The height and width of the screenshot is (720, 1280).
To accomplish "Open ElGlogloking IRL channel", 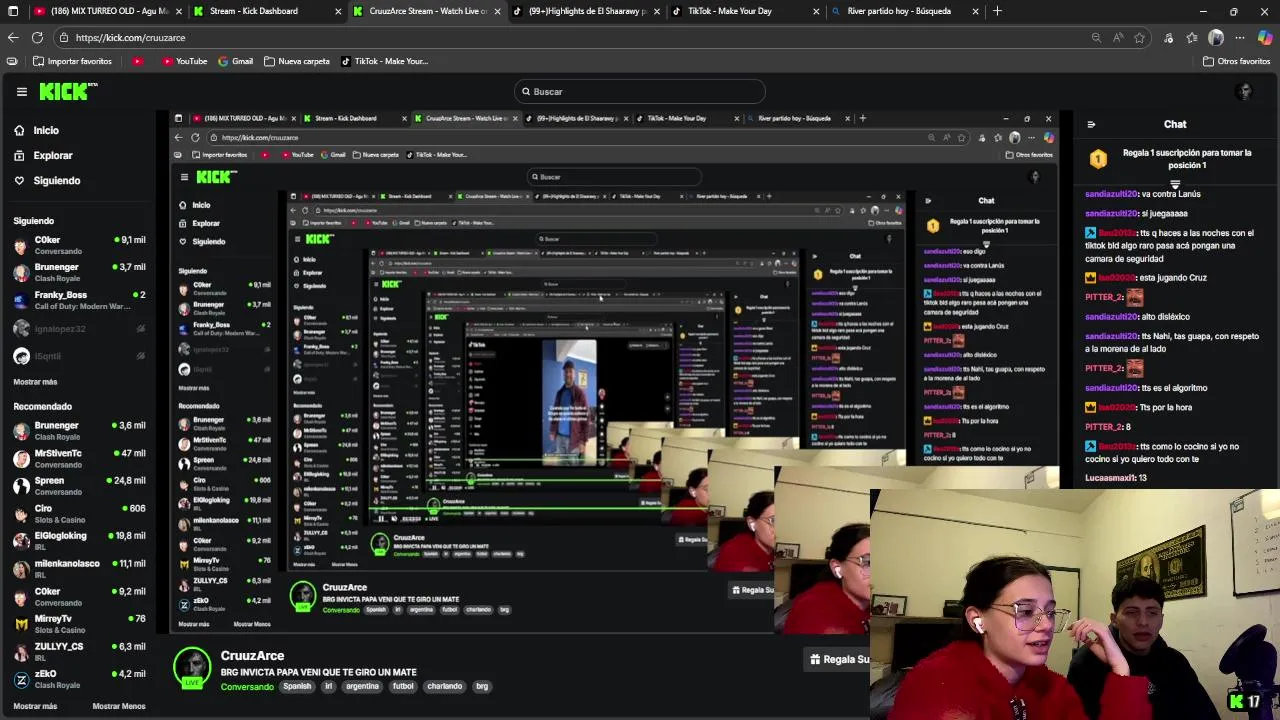I will pyautogui.click(x=78, y=541).
